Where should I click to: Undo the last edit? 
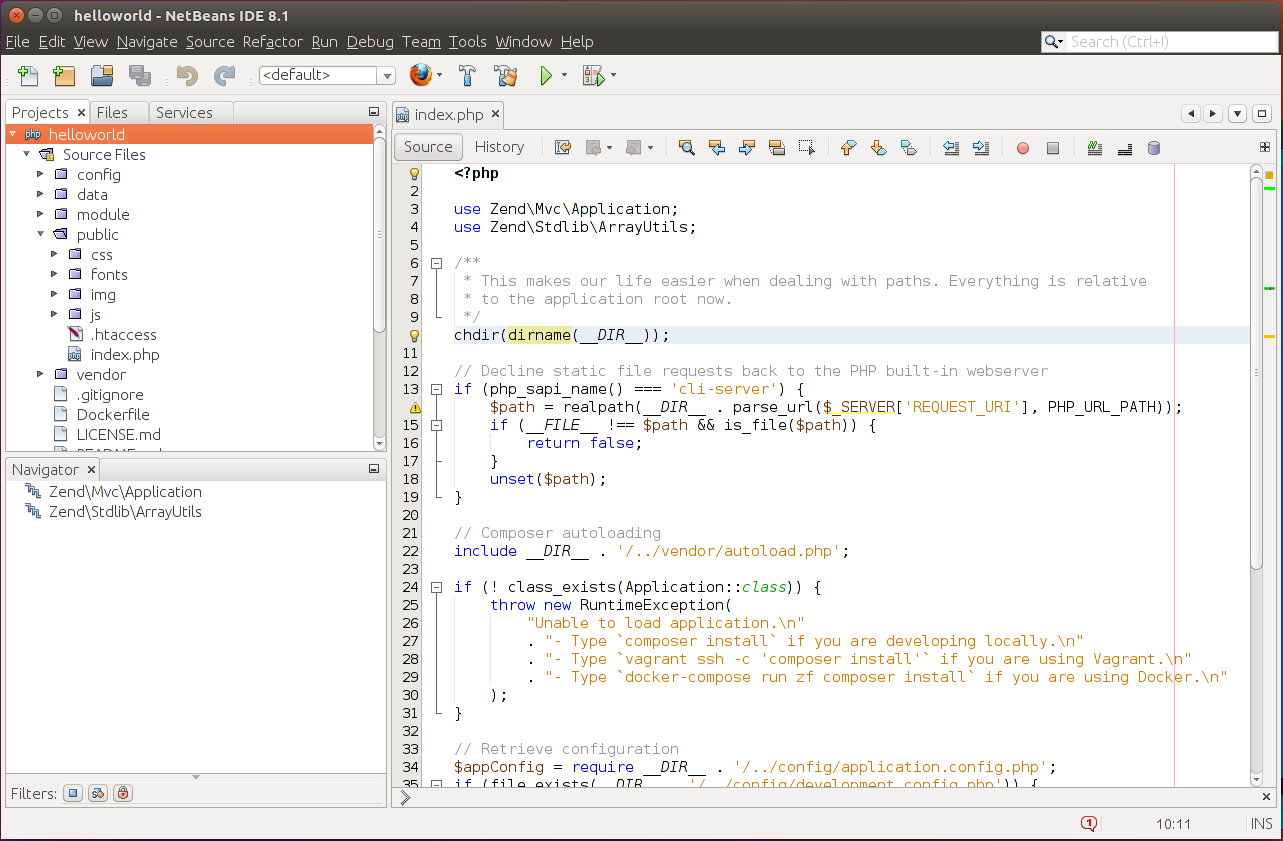point(186,75)
